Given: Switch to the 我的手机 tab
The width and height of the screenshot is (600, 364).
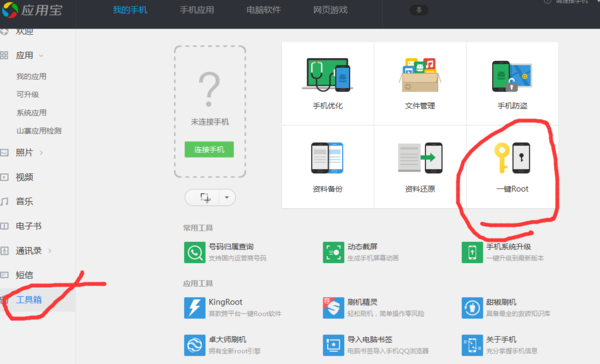Looking at the screenshot, I should click(x=130, y=10).
